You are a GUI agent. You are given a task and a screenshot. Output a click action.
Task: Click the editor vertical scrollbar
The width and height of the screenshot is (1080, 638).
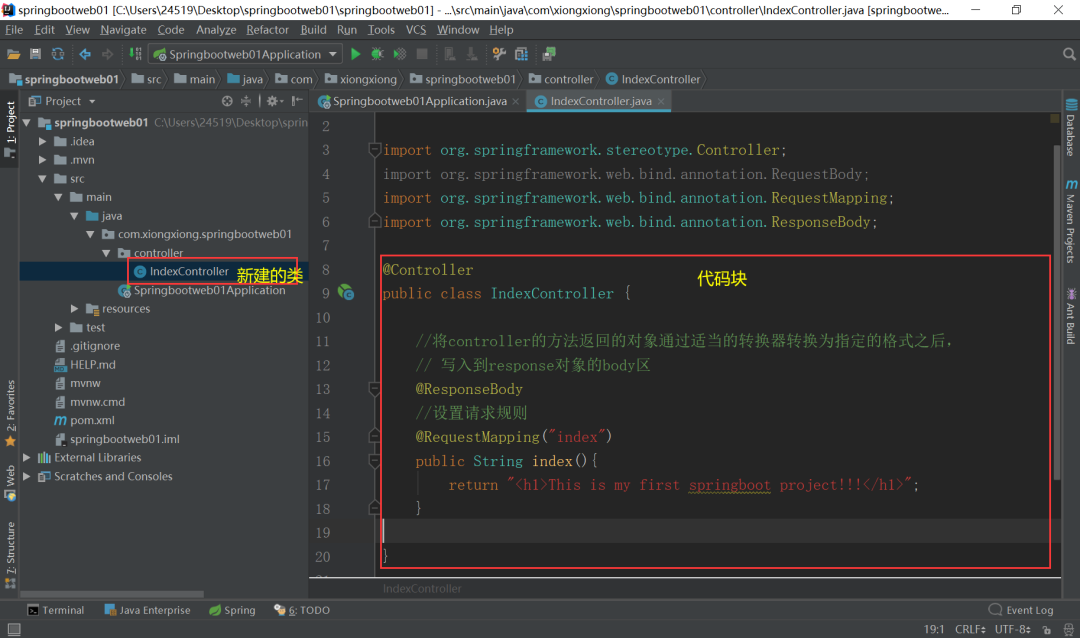click(1057, 312)
